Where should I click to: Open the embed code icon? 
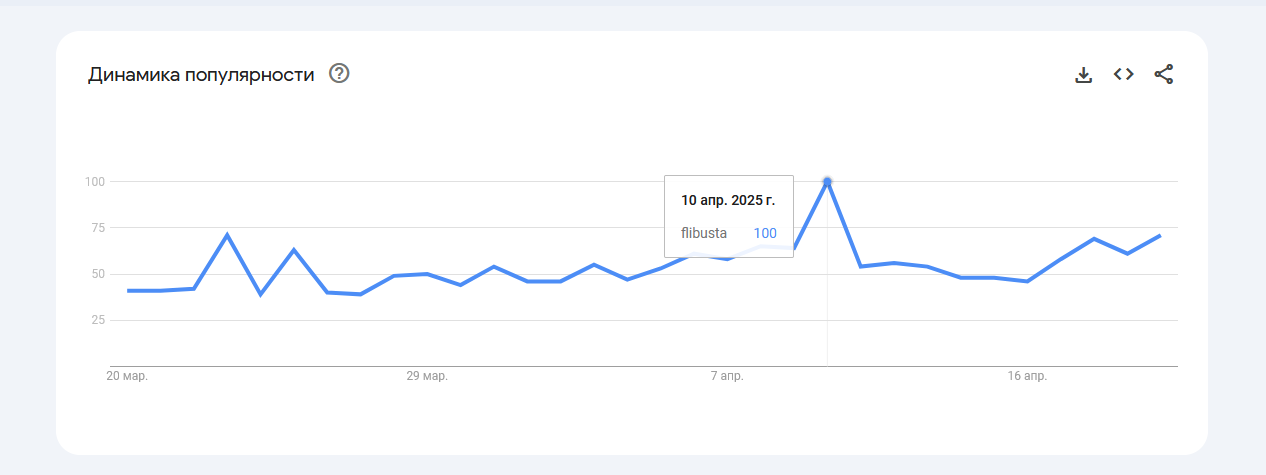pos(1123,74)
